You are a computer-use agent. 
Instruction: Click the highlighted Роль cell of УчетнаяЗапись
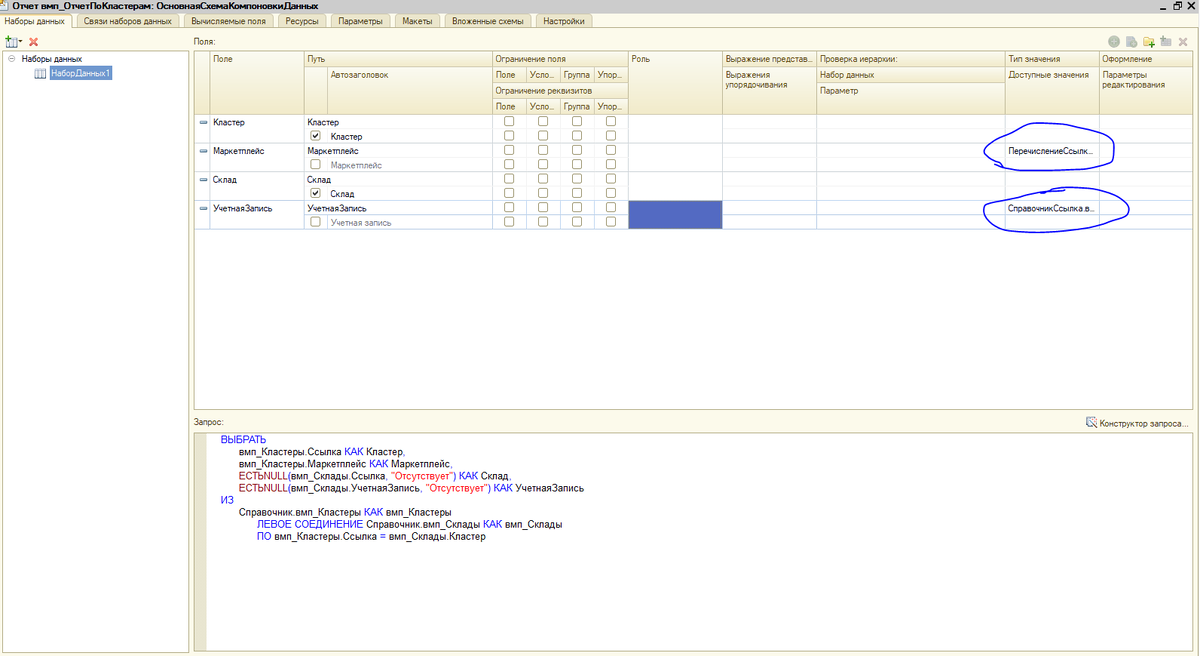point(675,215)
